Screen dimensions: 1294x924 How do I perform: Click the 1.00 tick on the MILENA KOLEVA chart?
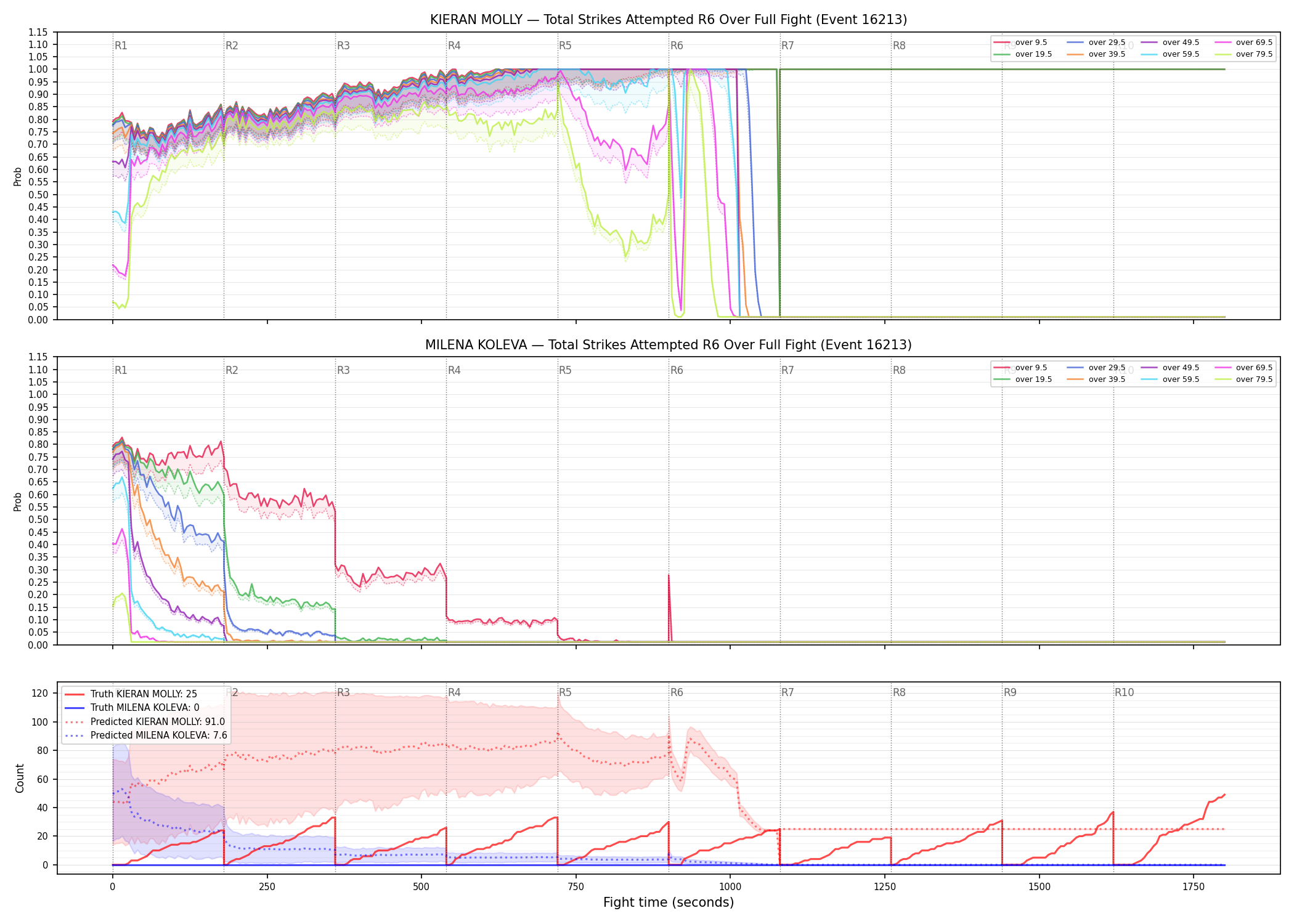coord(38,395)
